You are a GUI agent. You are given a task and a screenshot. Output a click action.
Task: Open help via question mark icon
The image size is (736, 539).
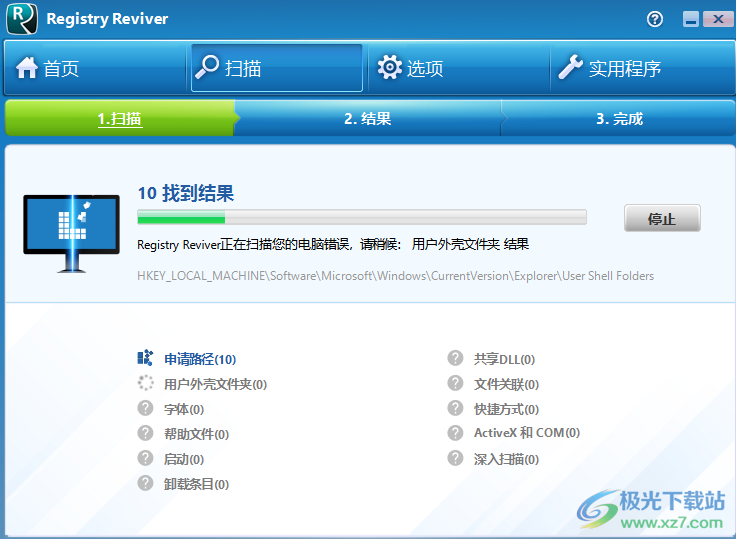pyautogui.click(x=655, y=19)
